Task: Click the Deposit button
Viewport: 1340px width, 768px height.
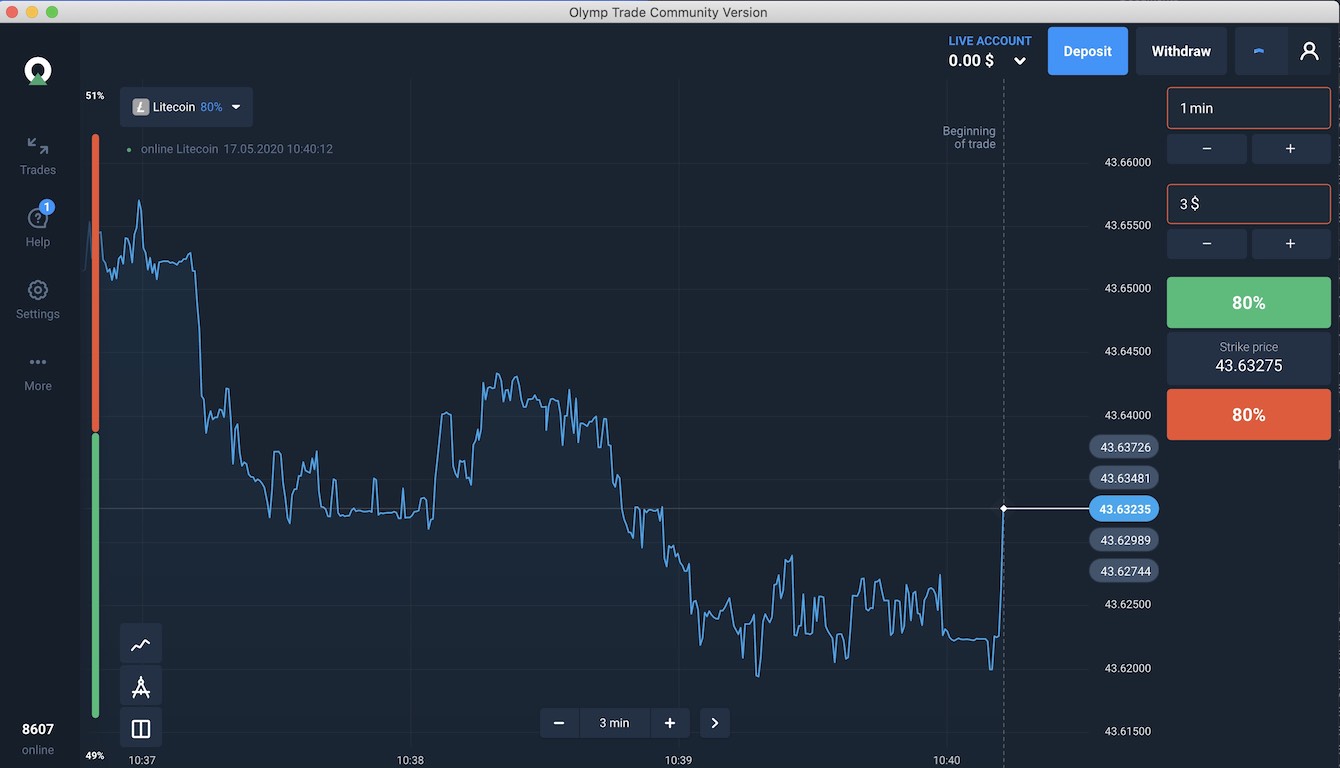Action: (x=1087, y=51)
